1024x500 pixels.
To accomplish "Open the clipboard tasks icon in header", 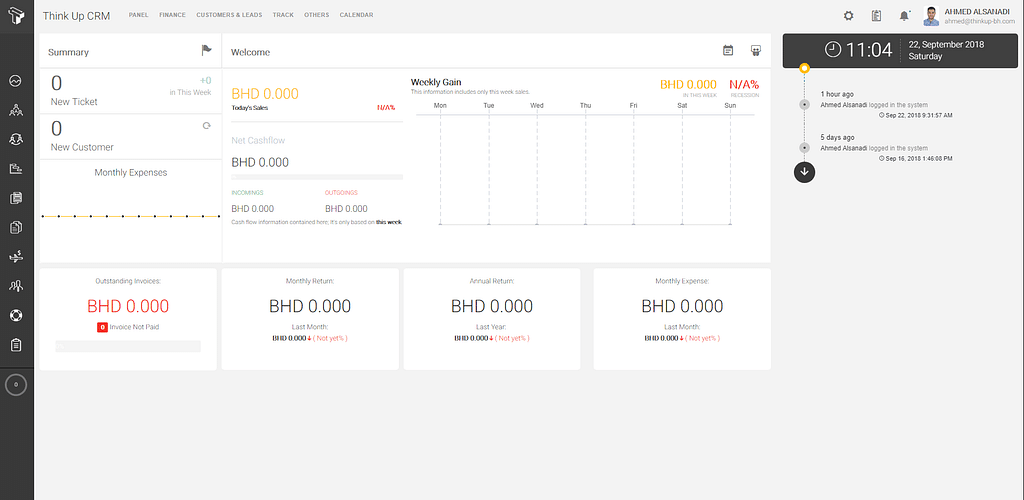I will tap(876, 16).
